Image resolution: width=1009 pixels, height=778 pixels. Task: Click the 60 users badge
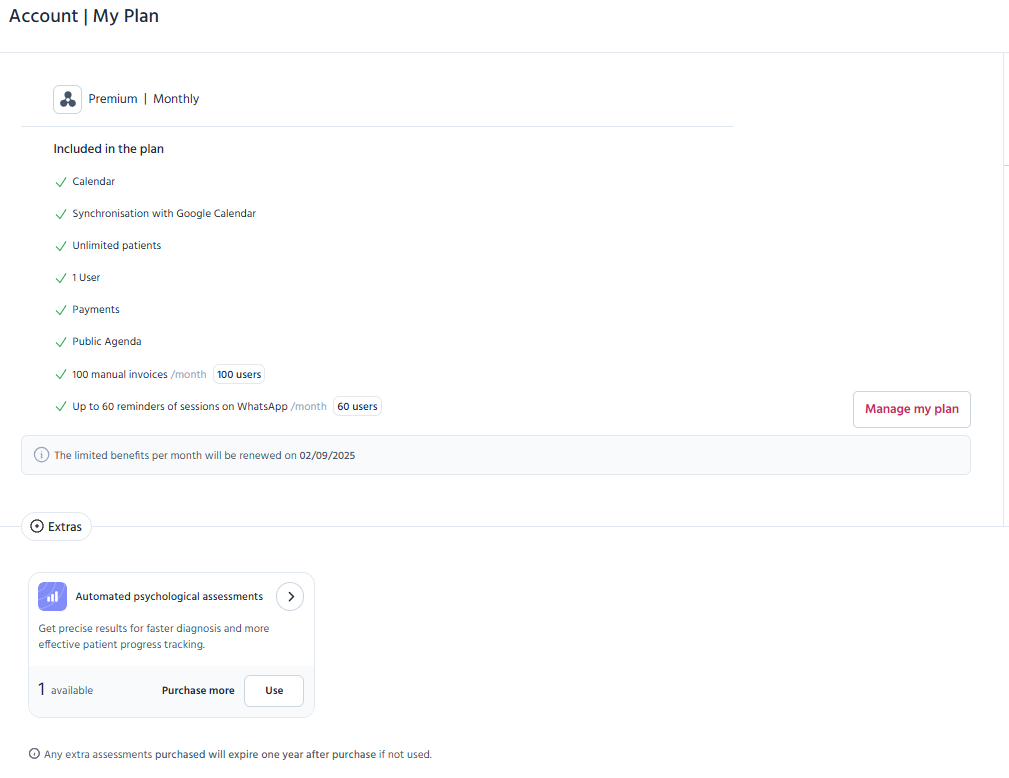(357, 407)
